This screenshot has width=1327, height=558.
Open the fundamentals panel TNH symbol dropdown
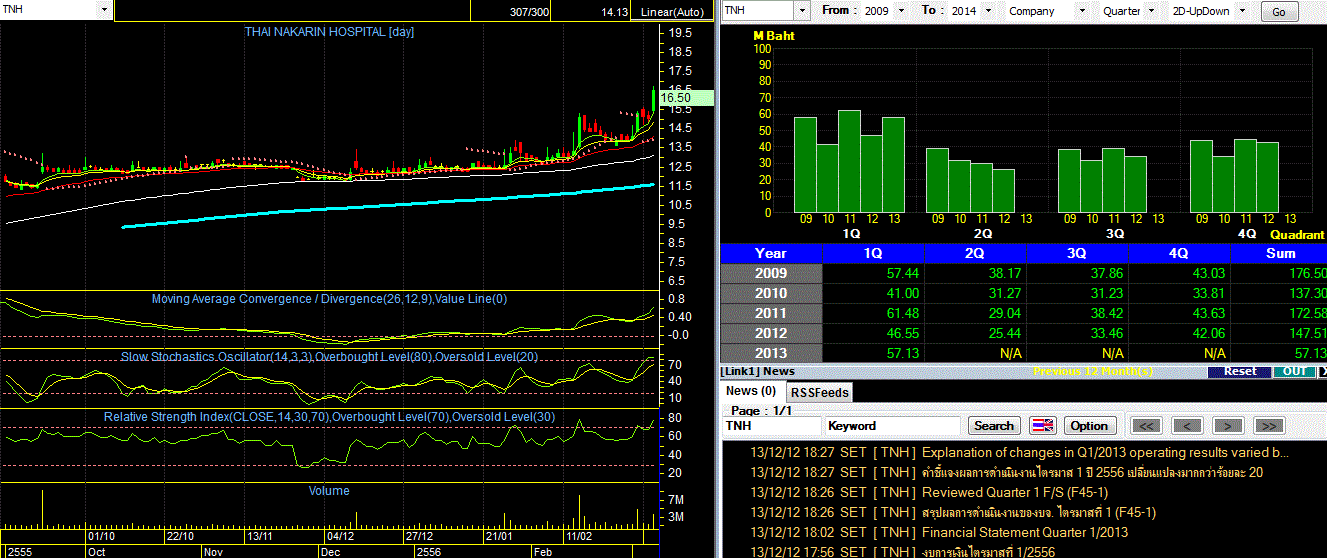coord(801,10)
